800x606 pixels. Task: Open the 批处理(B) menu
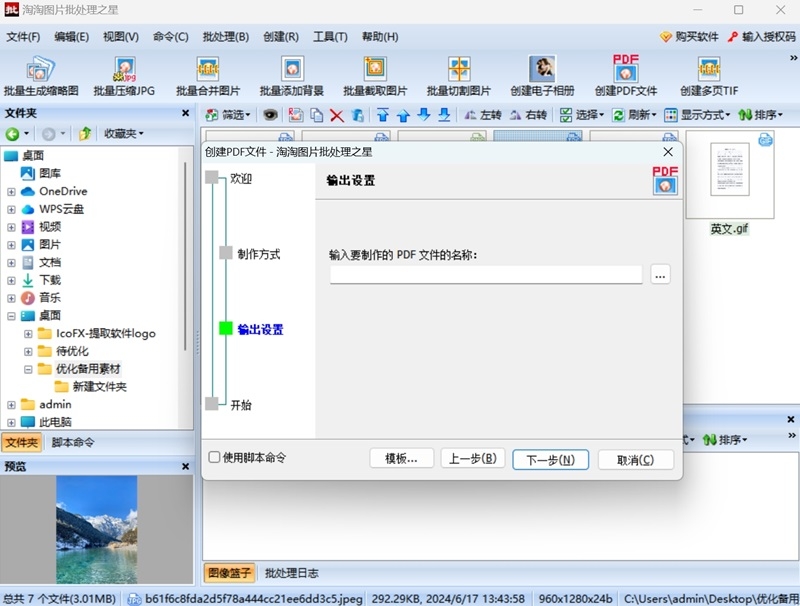224,37
